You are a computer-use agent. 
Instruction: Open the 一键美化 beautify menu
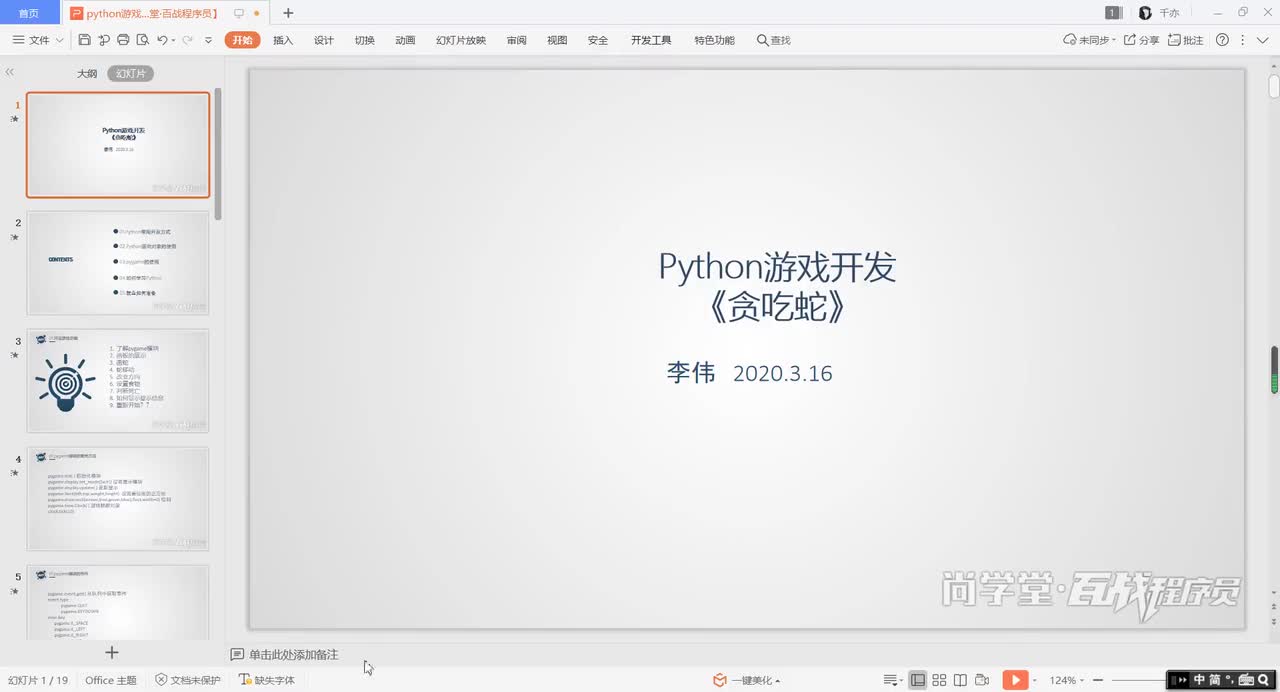pyautogui.click(x=746, y=680)
